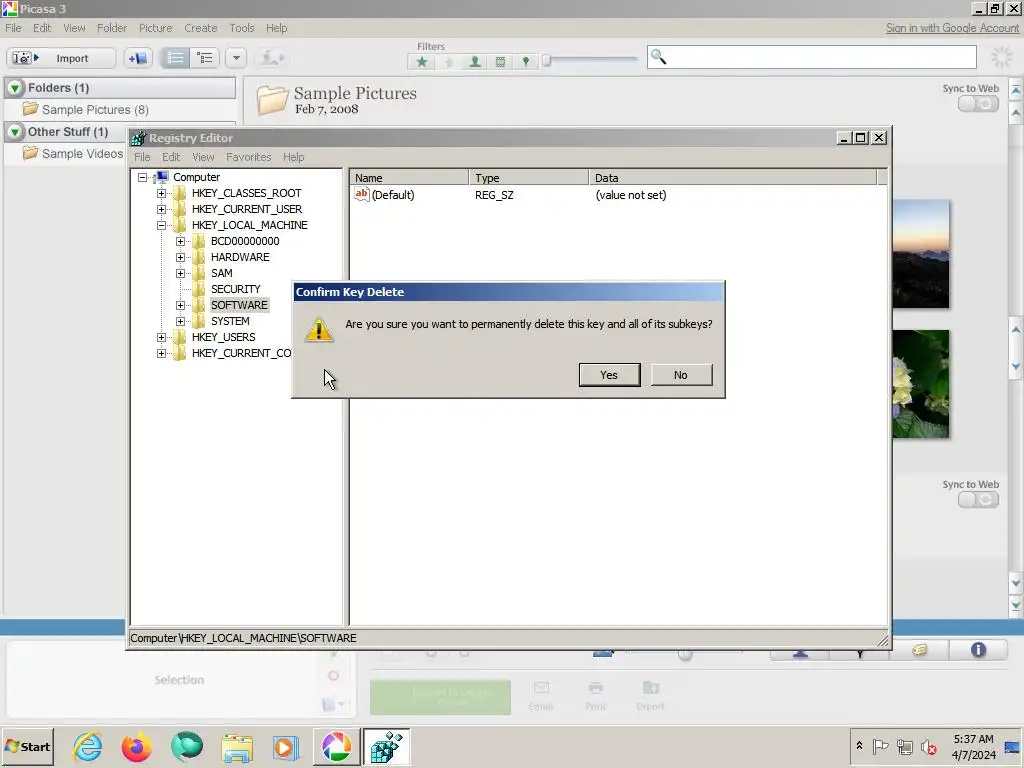Open Picasa Picture menu
The height and width of the screenshot is (768, 1024).
tap(155, 28)
